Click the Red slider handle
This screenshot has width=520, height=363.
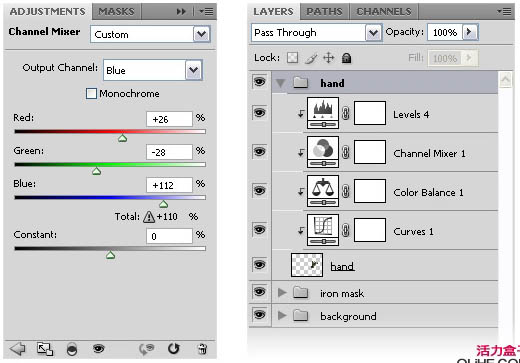click(123, 138)
